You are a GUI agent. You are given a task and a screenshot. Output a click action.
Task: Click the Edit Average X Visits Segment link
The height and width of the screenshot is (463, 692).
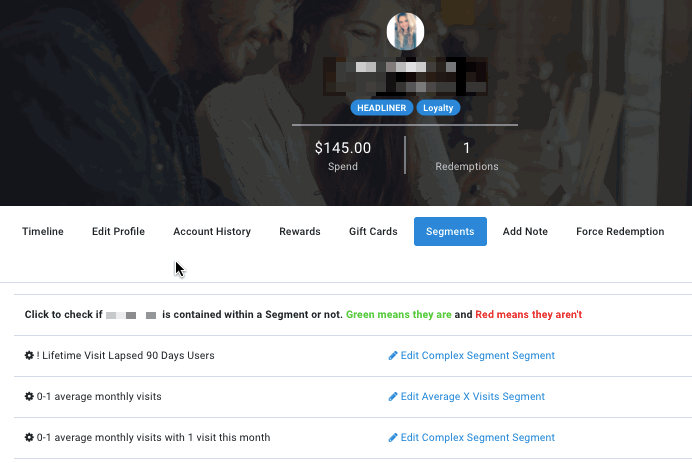coord(473,396)
